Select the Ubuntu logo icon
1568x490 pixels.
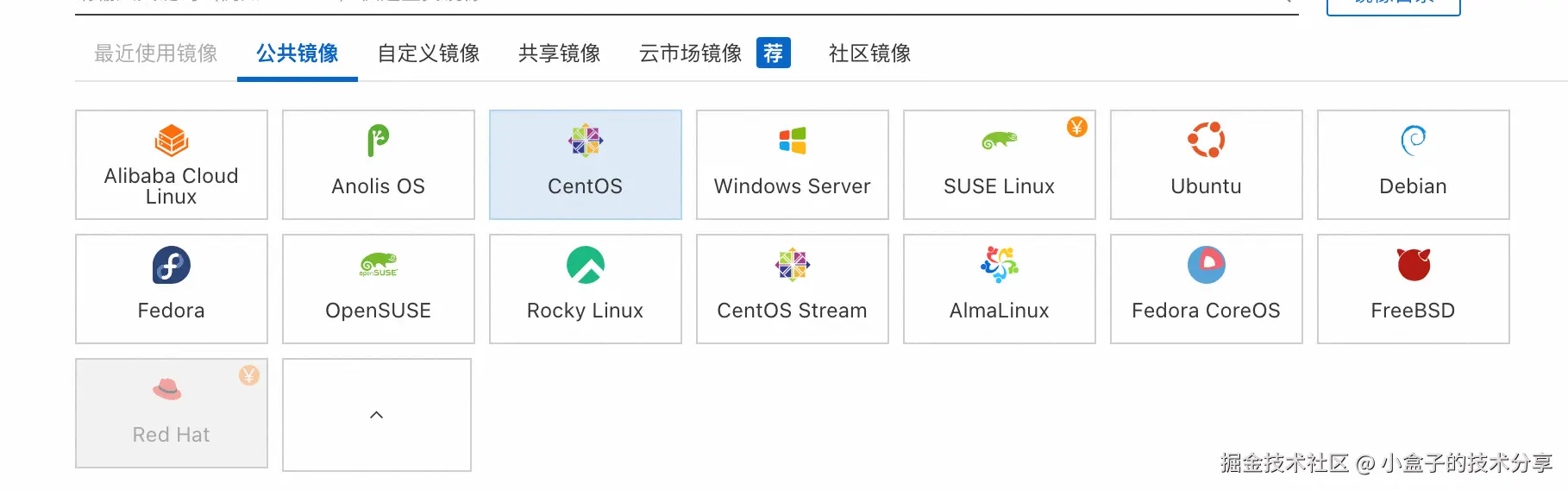[x=1206, y=140]
